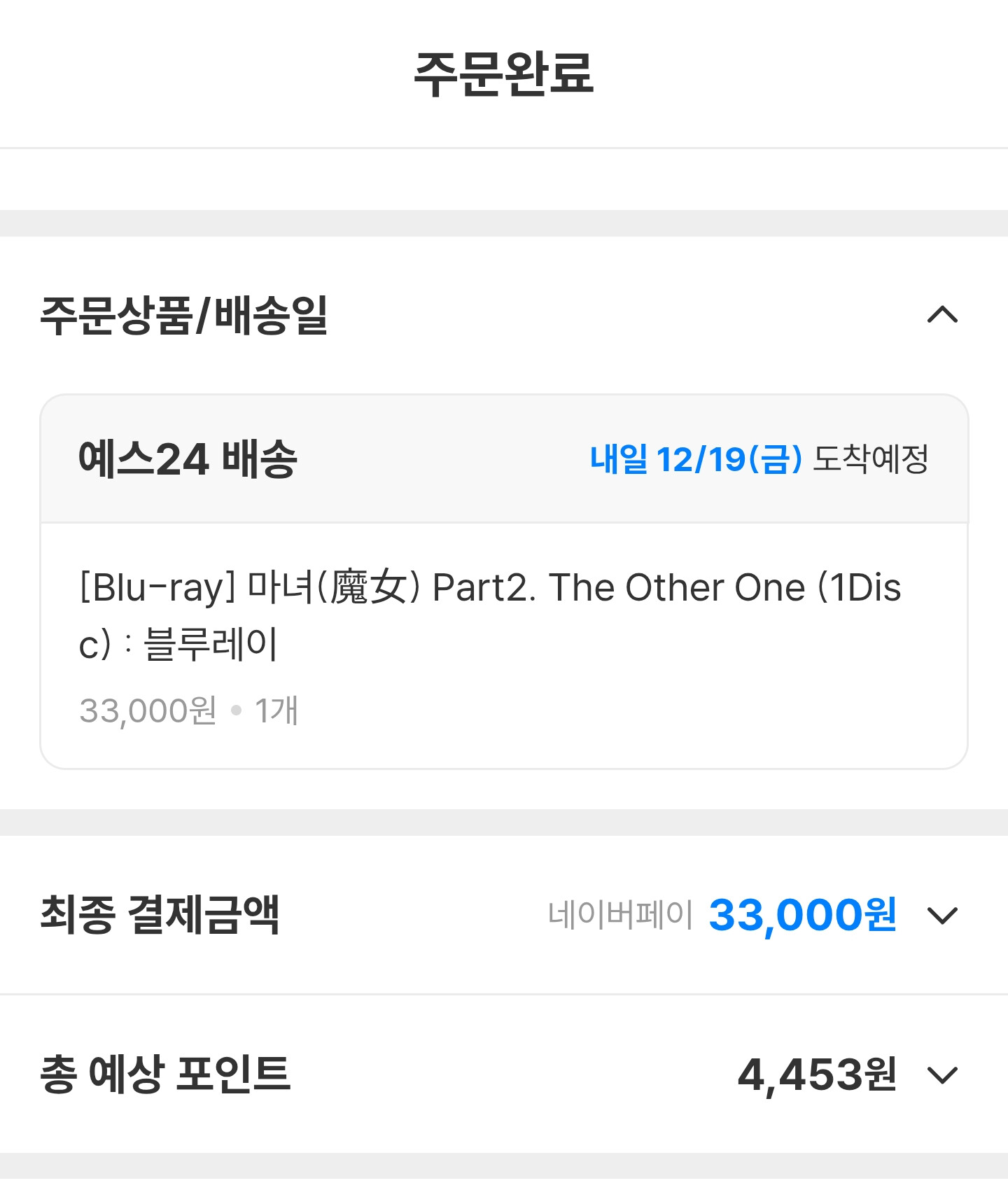The width and height of the screenshot is (1008, 1204).
Task: Click the "Part2." text in product name
Action: (484, 587)
